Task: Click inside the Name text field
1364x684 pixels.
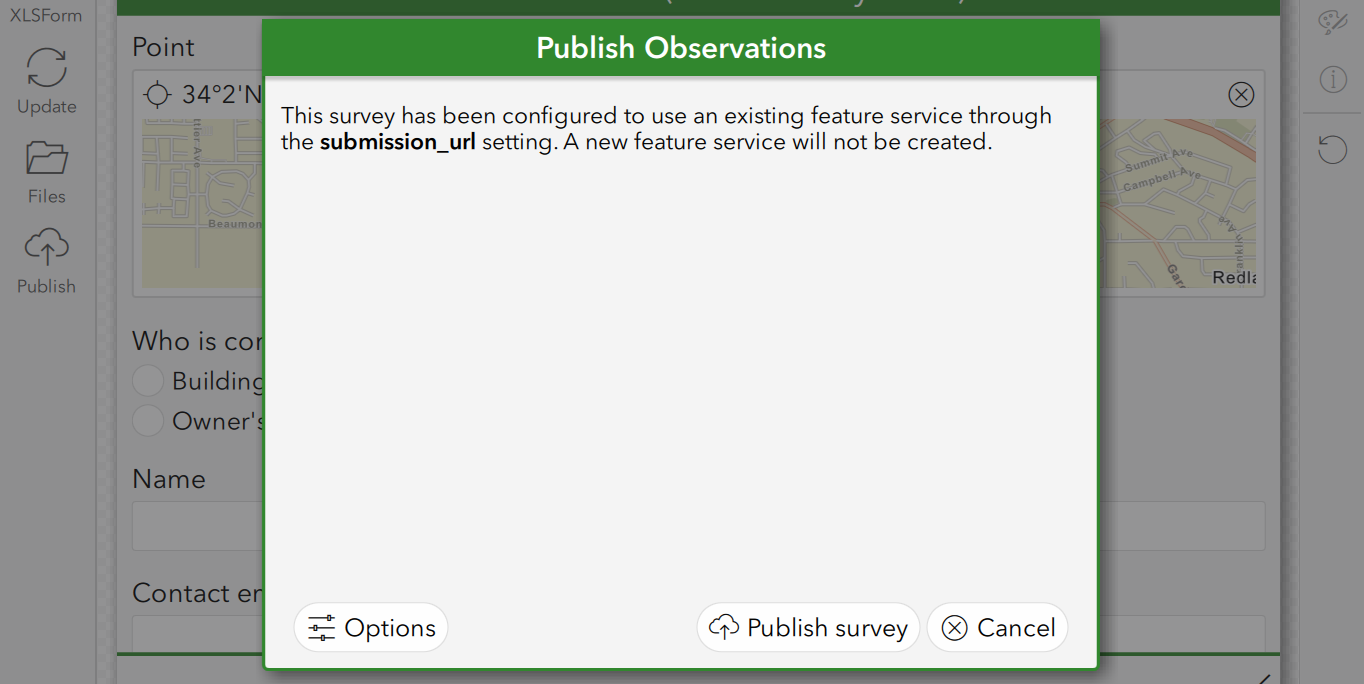Action: [x=698, y=525]
